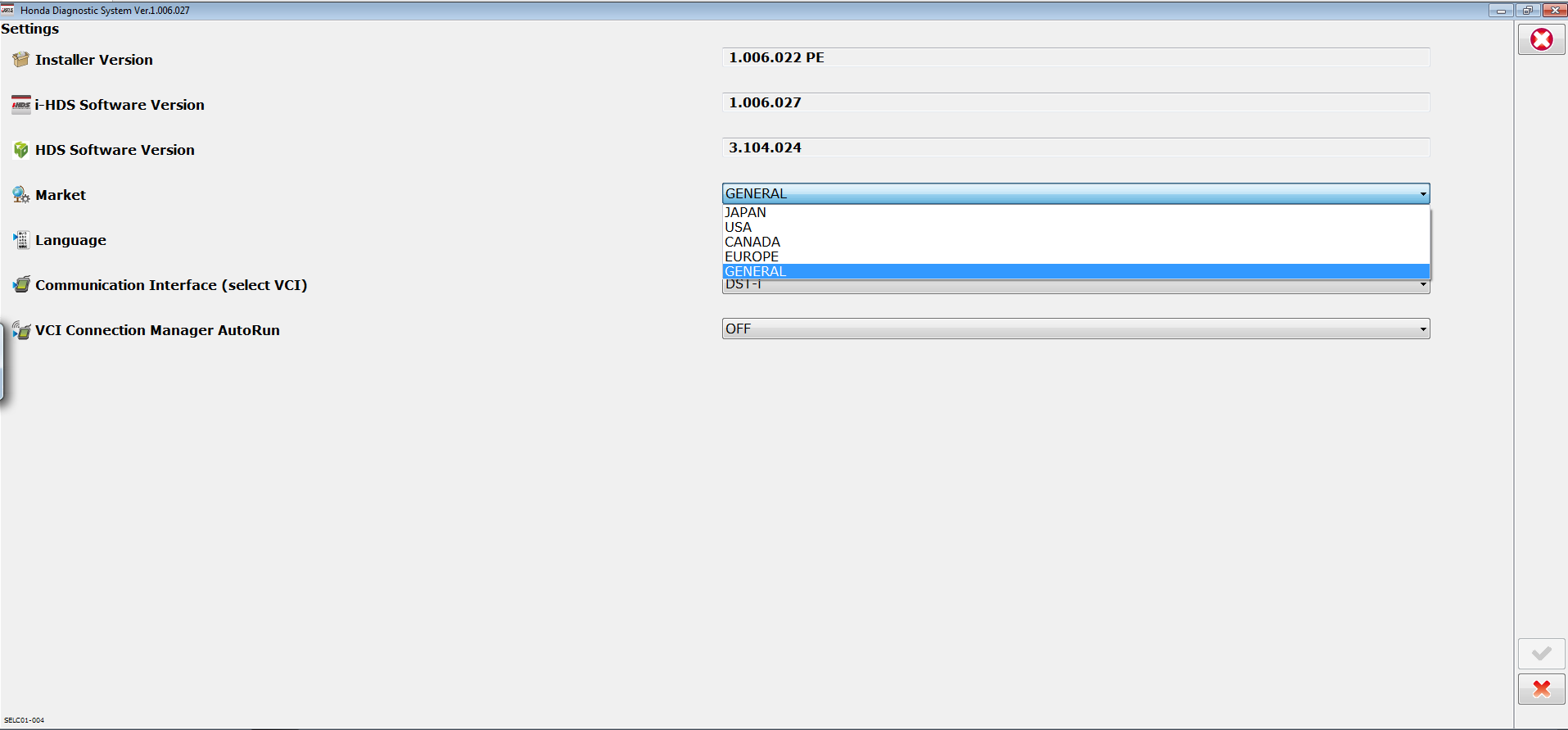Click the Communication Interface icon

coord(21,285)
